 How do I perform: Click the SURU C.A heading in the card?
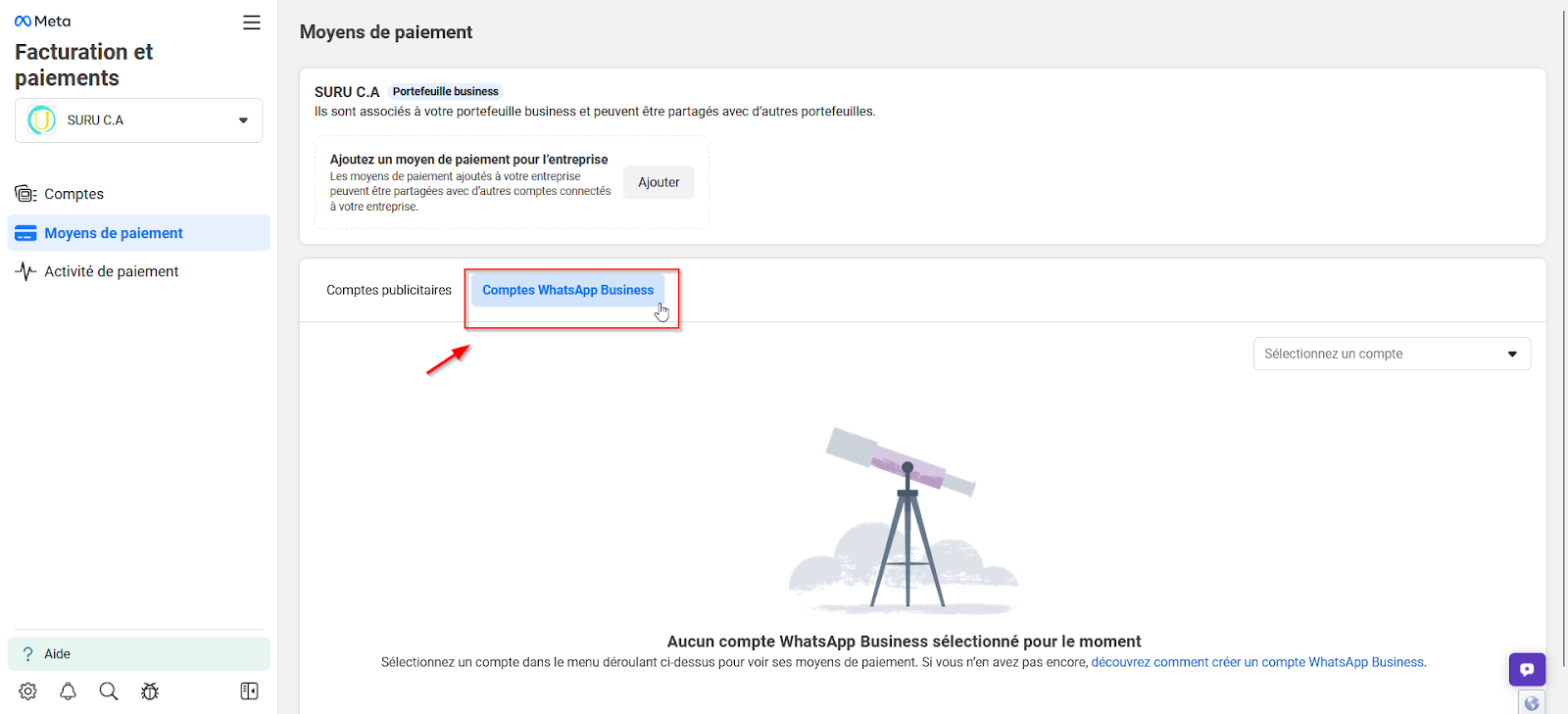(347, 92)
